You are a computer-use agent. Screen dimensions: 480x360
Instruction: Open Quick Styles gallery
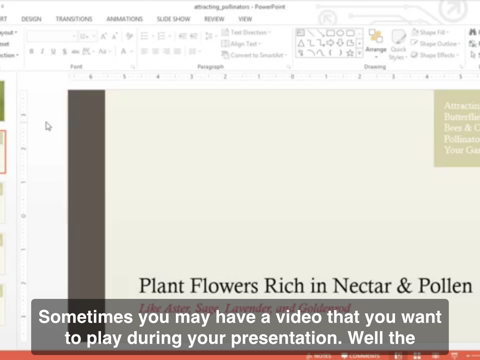click(x=398, y=44)
